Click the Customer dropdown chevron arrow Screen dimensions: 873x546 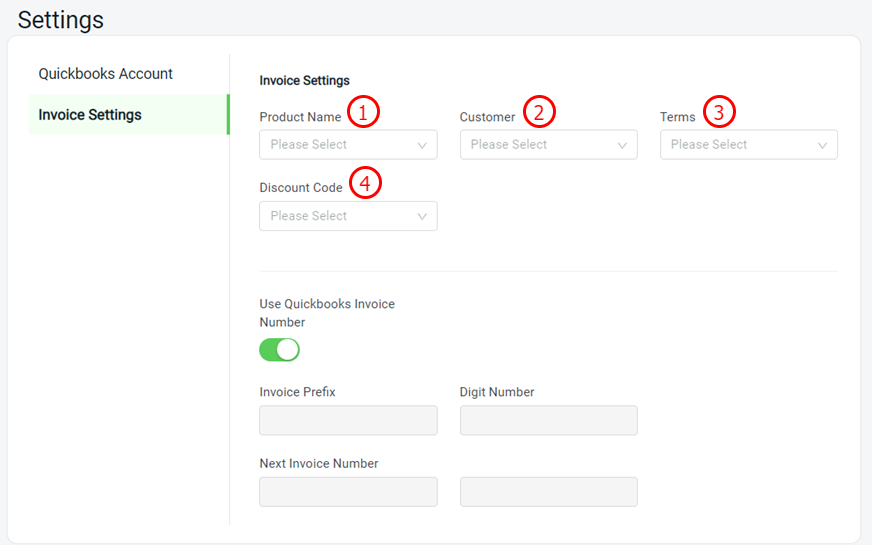coord(622,145)
